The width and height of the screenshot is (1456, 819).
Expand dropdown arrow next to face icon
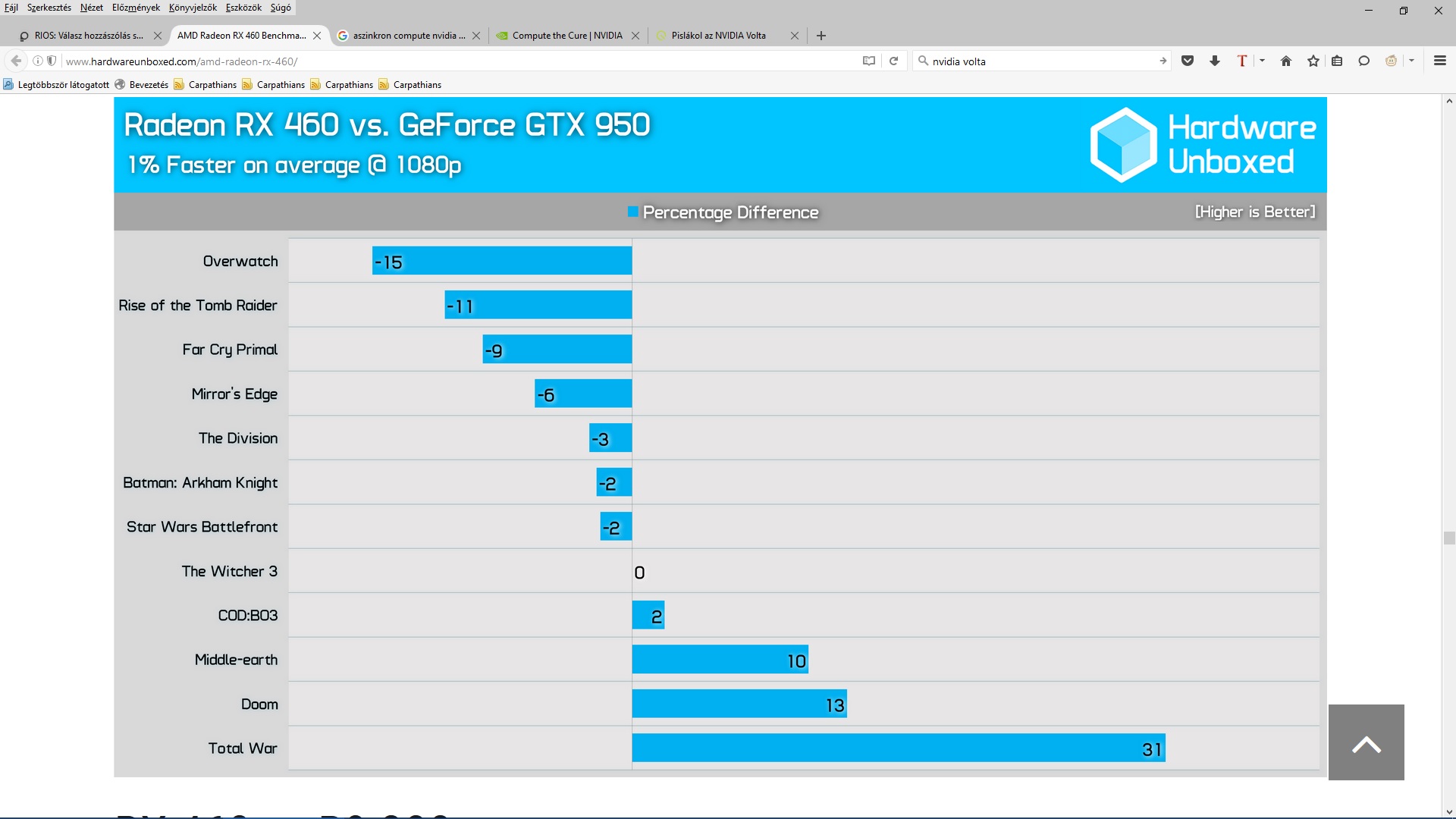(x=1411, y=61)
